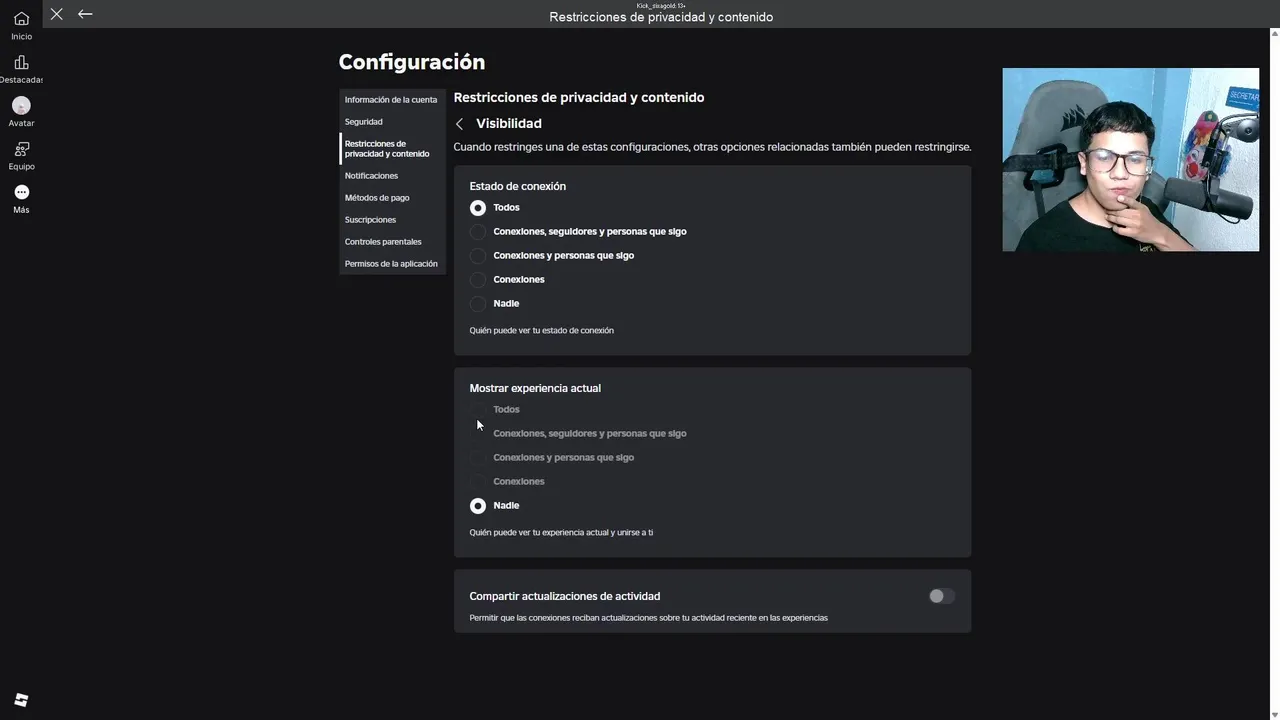Click the webcam video overlay
The height and width of the screenshot is (720, 1280).
click(x=1130, y=160)
